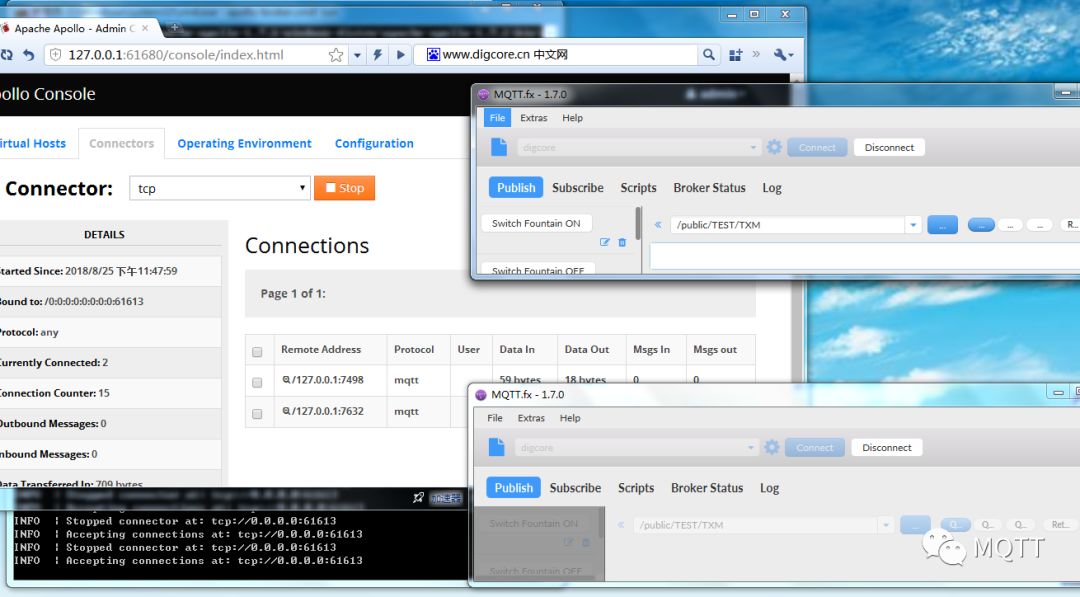Screen dimensions: 1080x597
Task: Show more toolbar items via double chevron
Action: [x=756, y=54]
